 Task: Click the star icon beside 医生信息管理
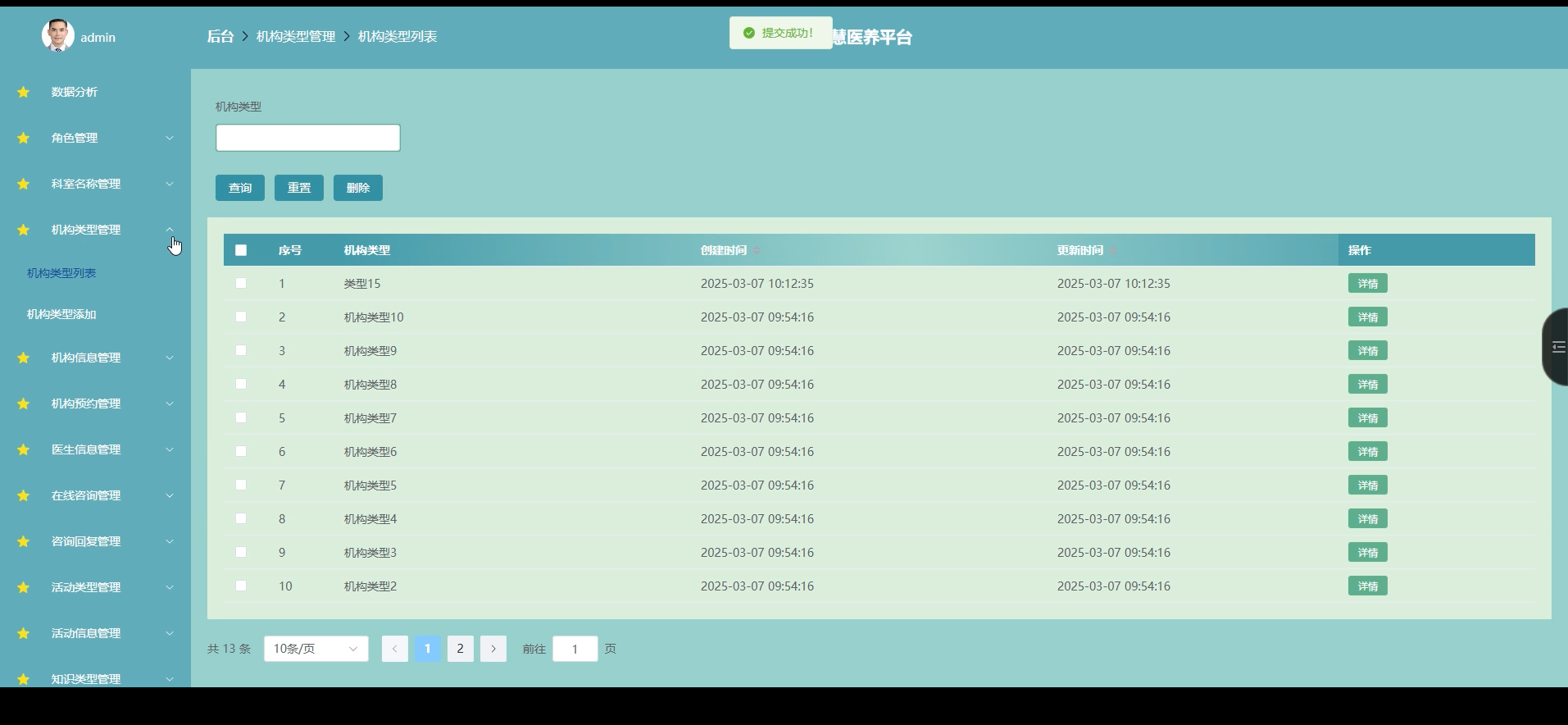click(x=24, y=449)
